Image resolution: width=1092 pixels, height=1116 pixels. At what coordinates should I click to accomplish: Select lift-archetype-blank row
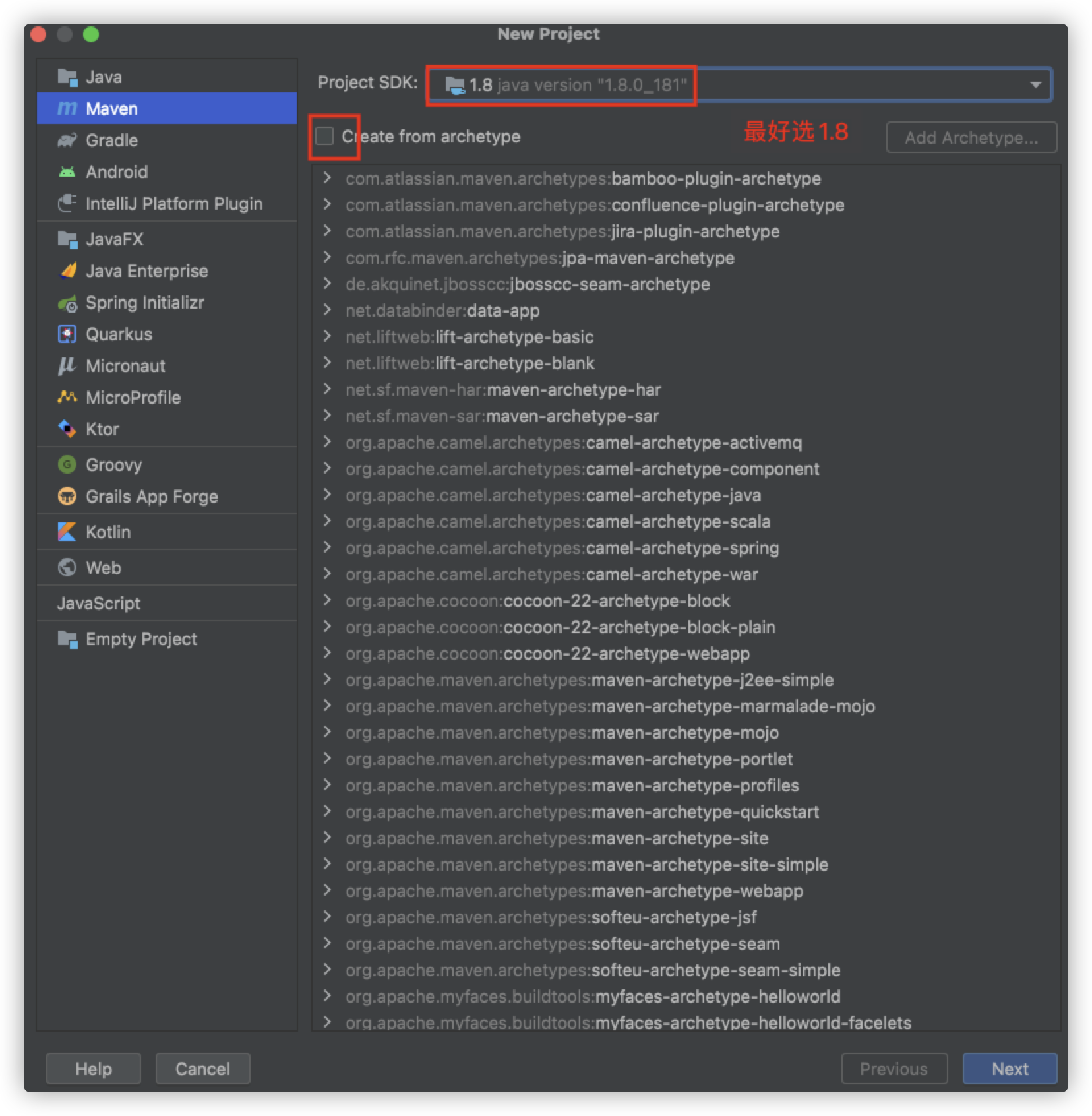coord(686,363)
